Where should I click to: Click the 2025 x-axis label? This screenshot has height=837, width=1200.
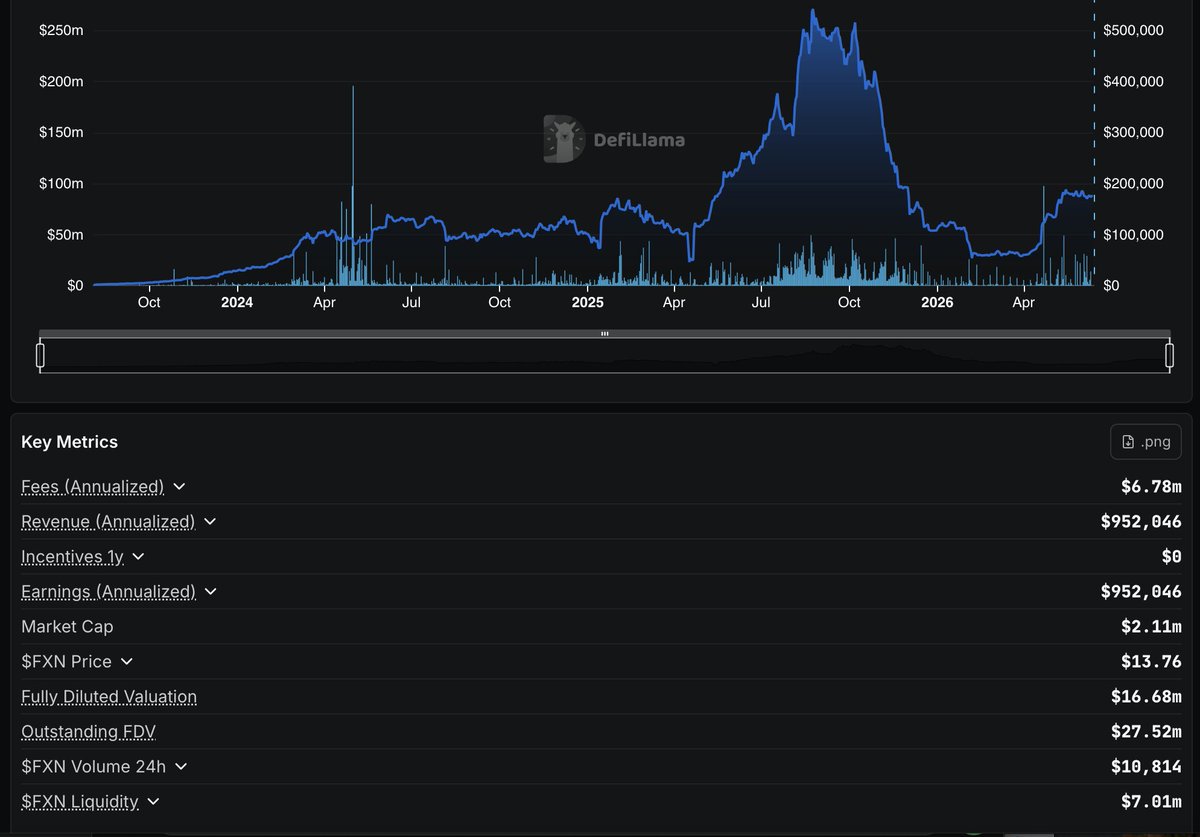click(587, 302)
